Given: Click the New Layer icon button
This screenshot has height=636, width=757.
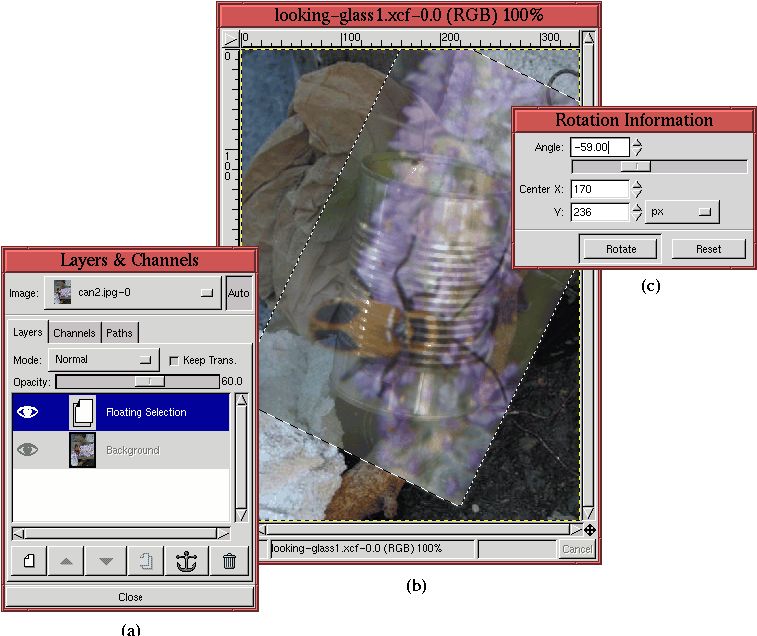Looking at the screenshot, I should tap(30, 561).
